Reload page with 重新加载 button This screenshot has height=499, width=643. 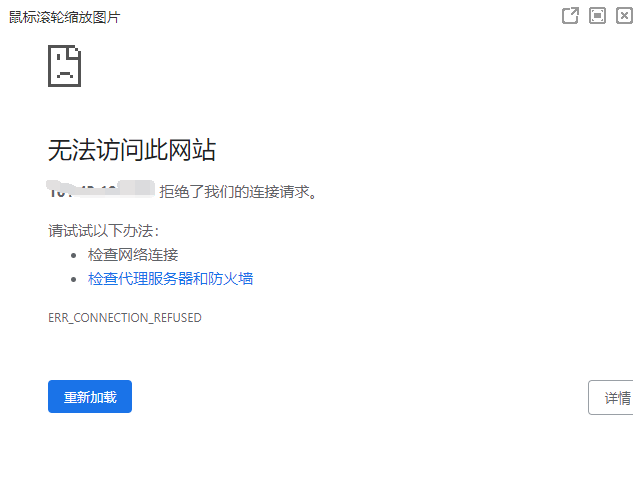coord(90,396)
